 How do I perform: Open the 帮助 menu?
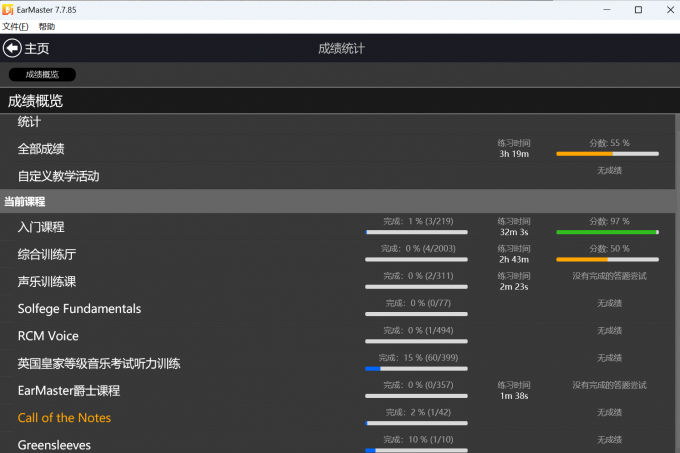pos(47,26)
